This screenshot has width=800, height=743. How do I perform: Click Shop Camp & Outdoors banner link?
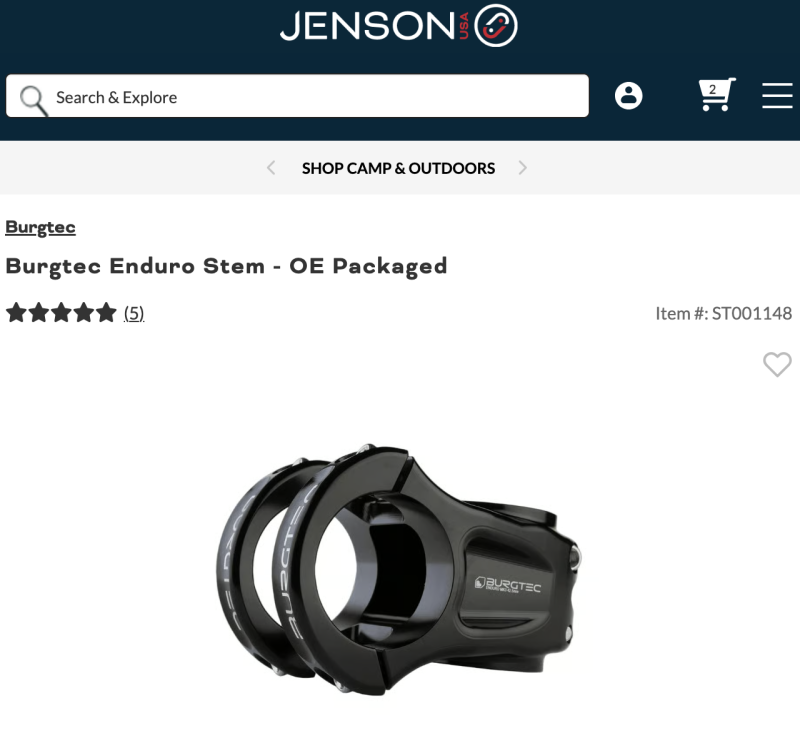tap(398, 168)
